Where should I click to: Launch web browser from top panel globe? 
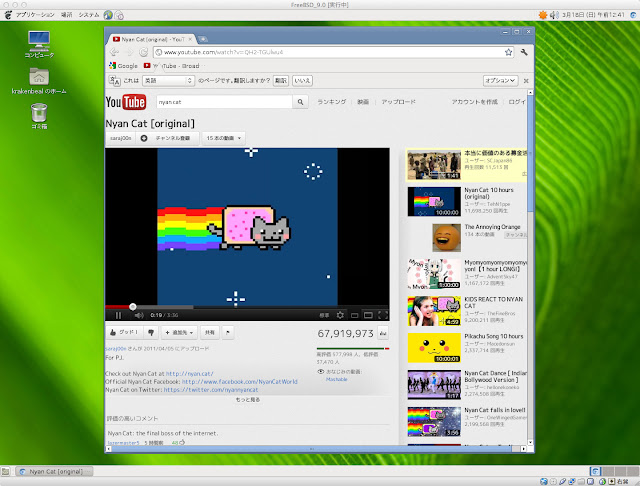click(x=108, y=15)
